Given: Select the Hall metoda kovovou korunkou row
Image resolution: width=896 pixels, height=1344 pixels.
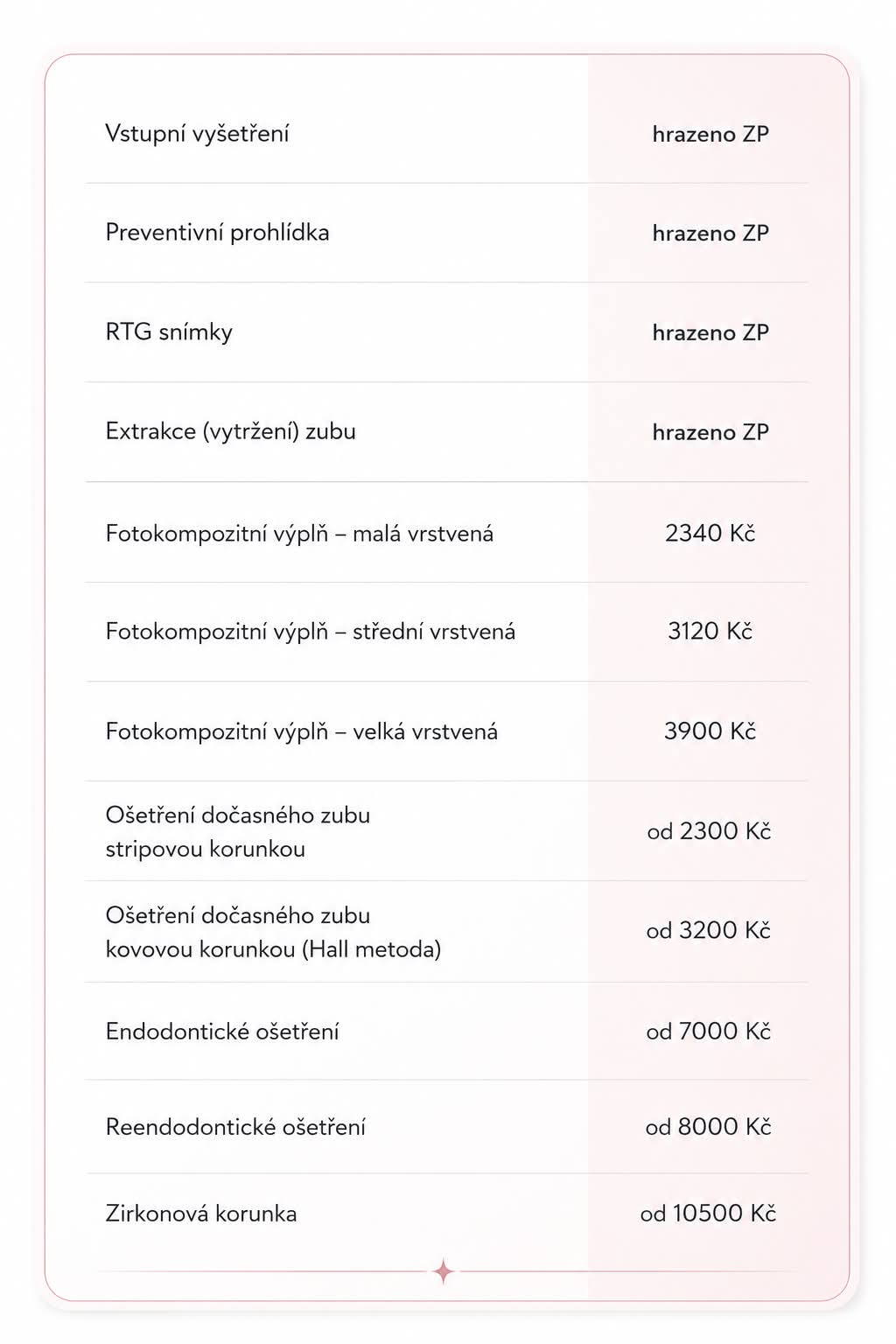Looking at the screenshot, I should pos(446,932).
